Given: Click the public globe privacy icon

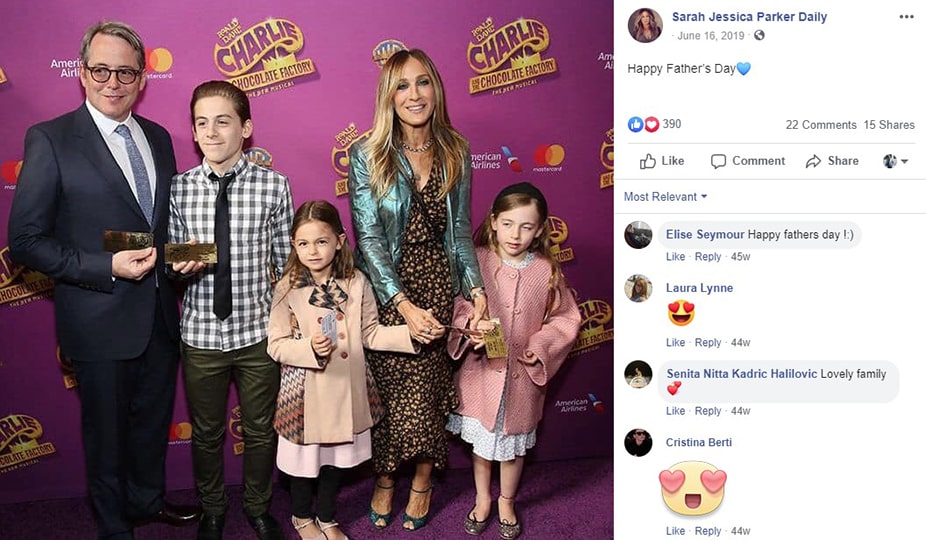Looking at the screenshot, I should (x=759, y=35).
